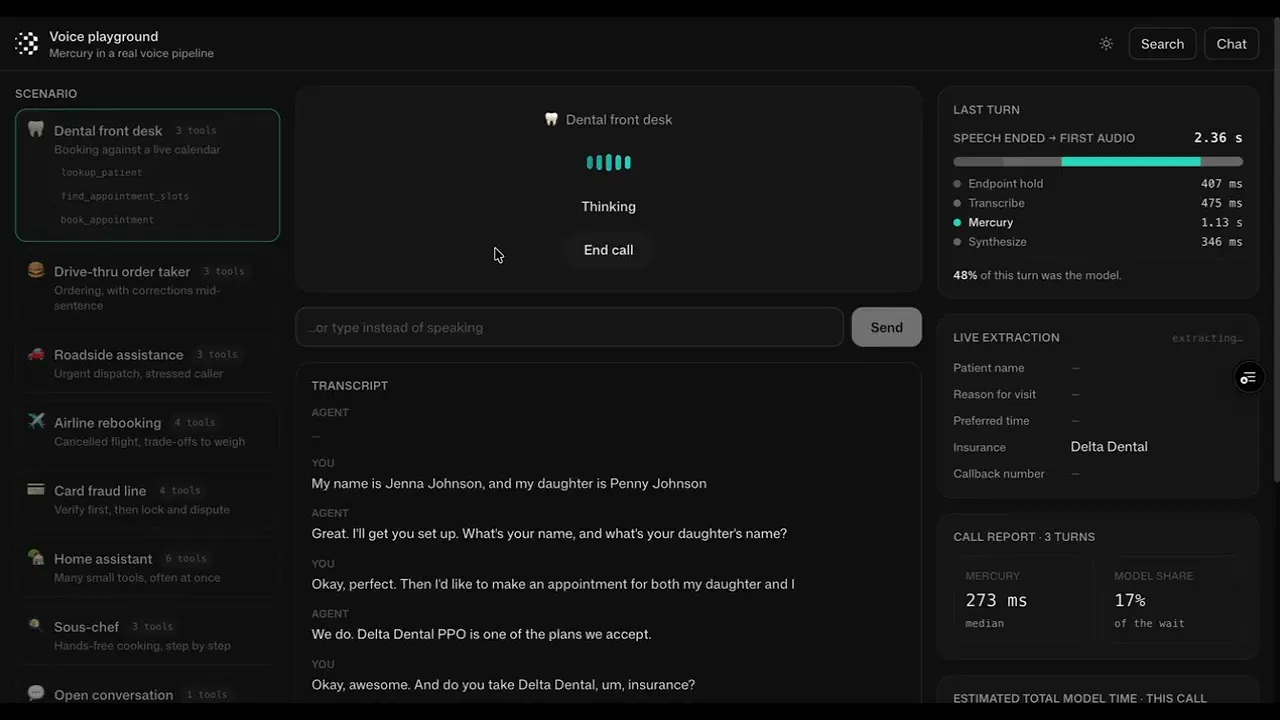The height and width of the screenshot is (720, 1280).
Task: Click the Send button
Action: pos(886,327)
